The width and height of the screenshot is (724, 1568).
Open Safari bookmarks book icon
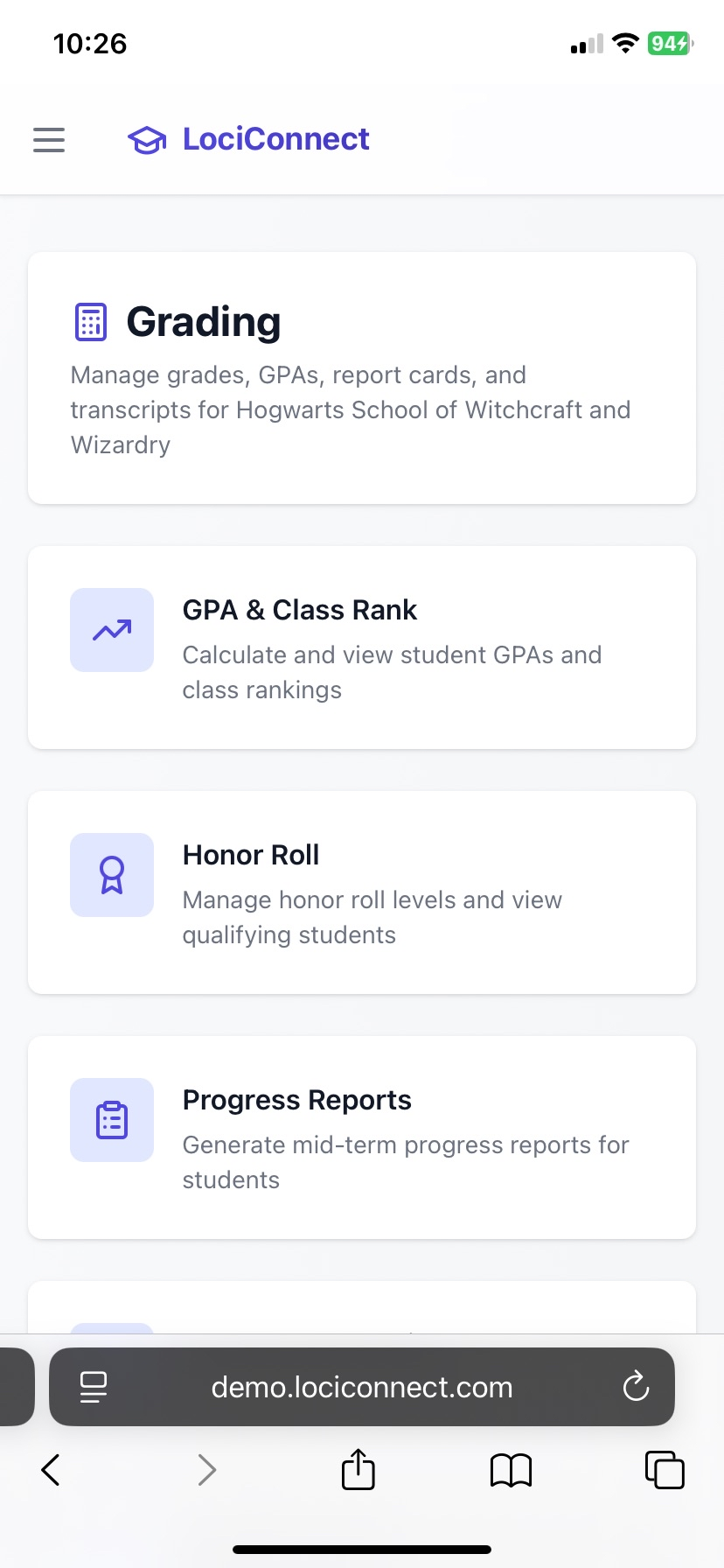click(x=511, y=1470)
